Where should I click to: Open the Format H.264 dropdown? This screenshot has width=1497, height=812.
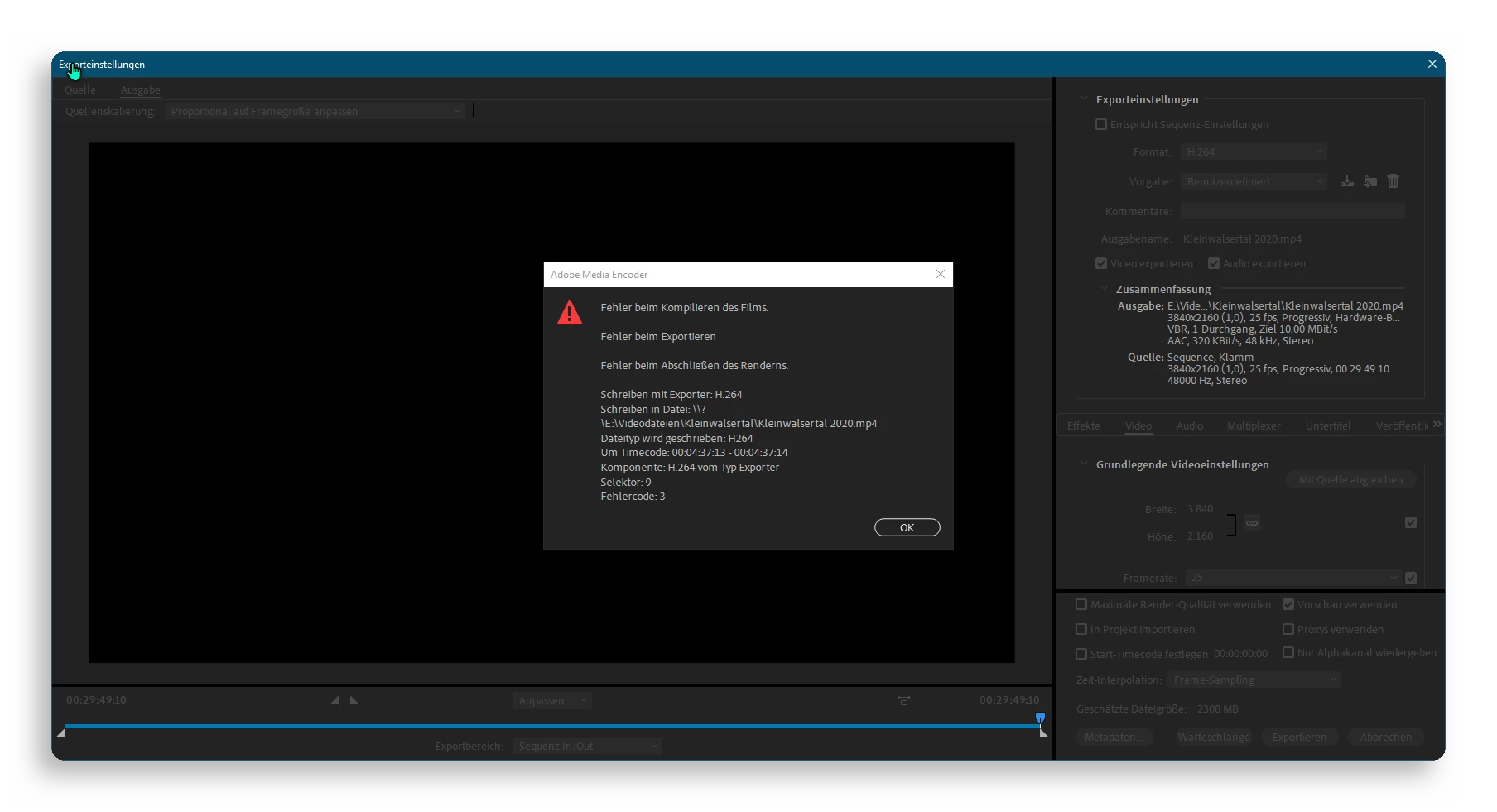click(x=1254, y=151)
